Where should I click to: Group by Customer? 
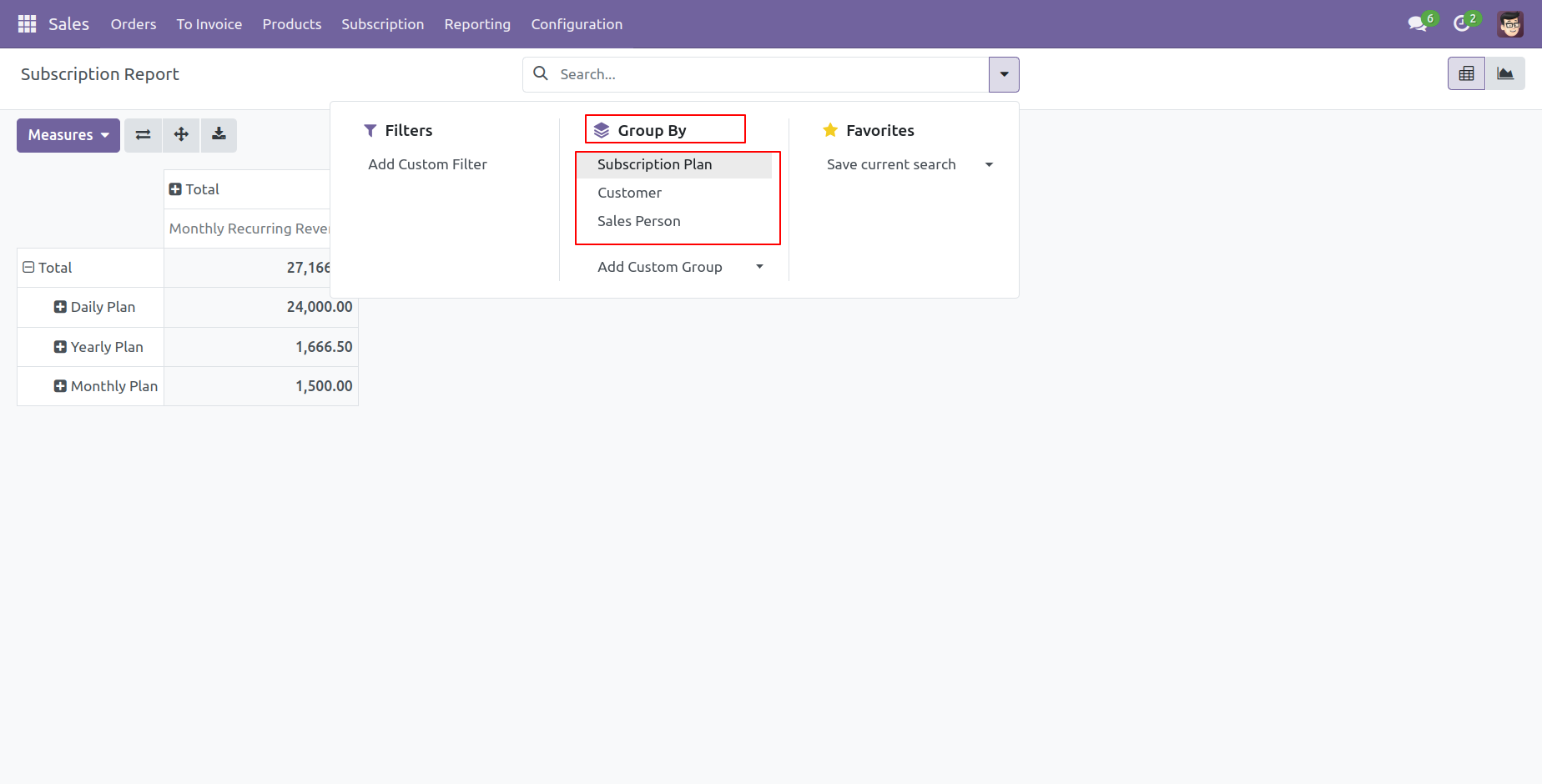(674, 193)
